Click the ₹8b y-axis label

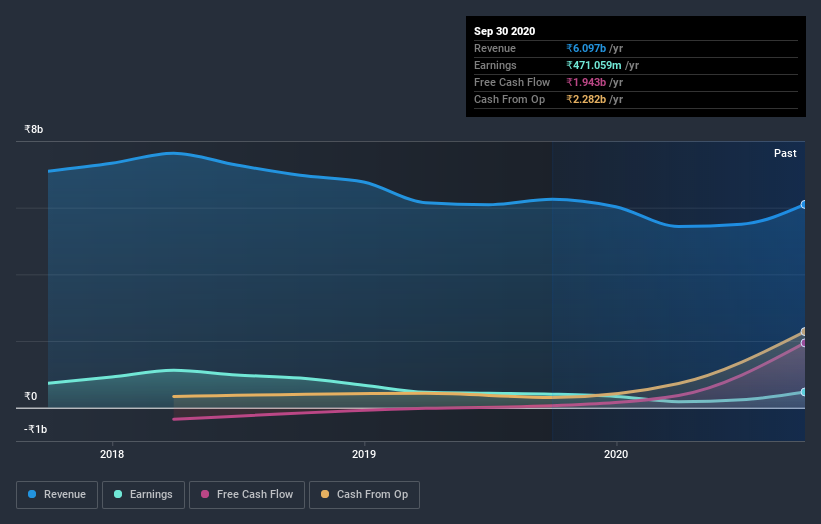click(34, 129)
